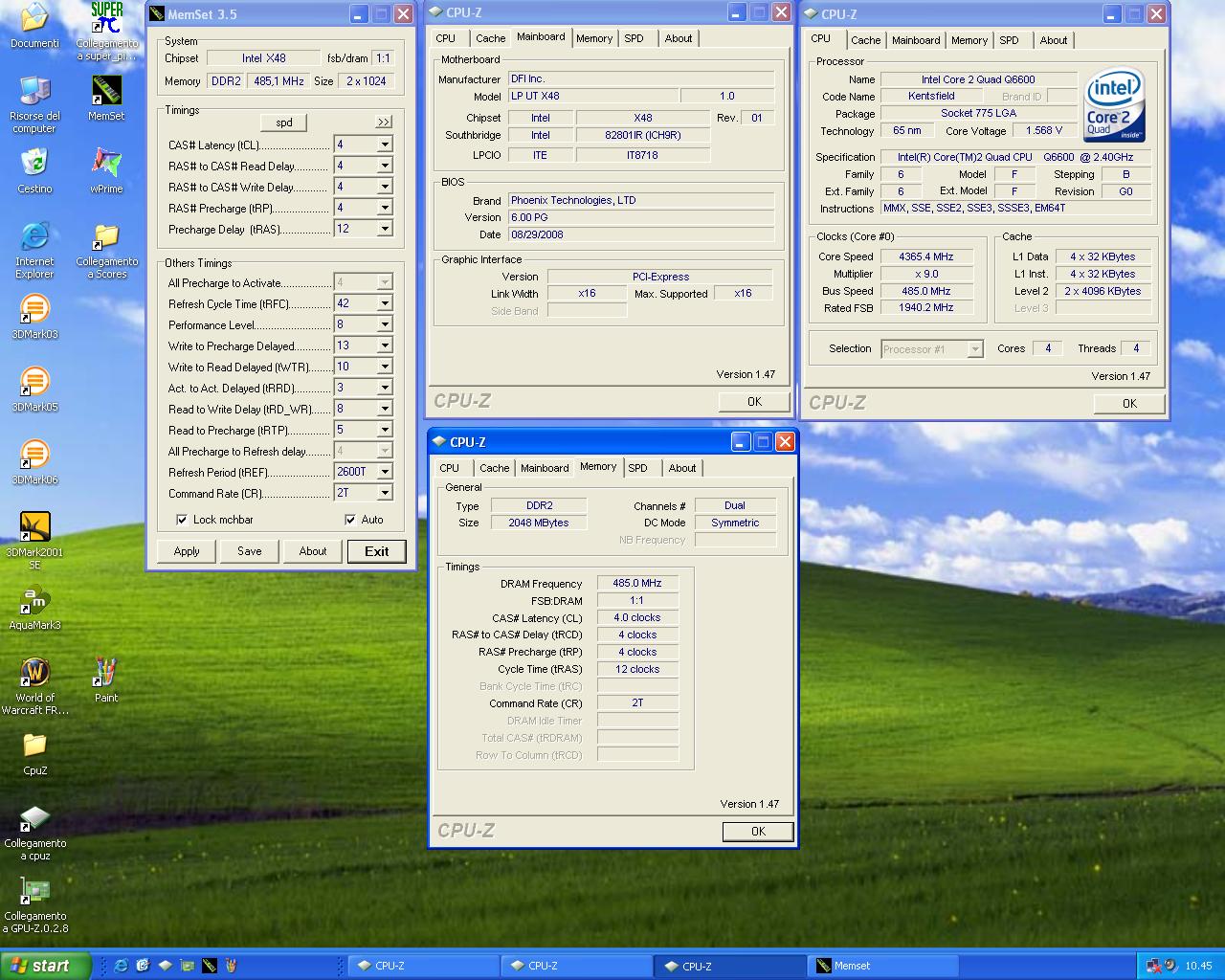Click the Phoenix Technologies BIOS brand field

(641, 200)
